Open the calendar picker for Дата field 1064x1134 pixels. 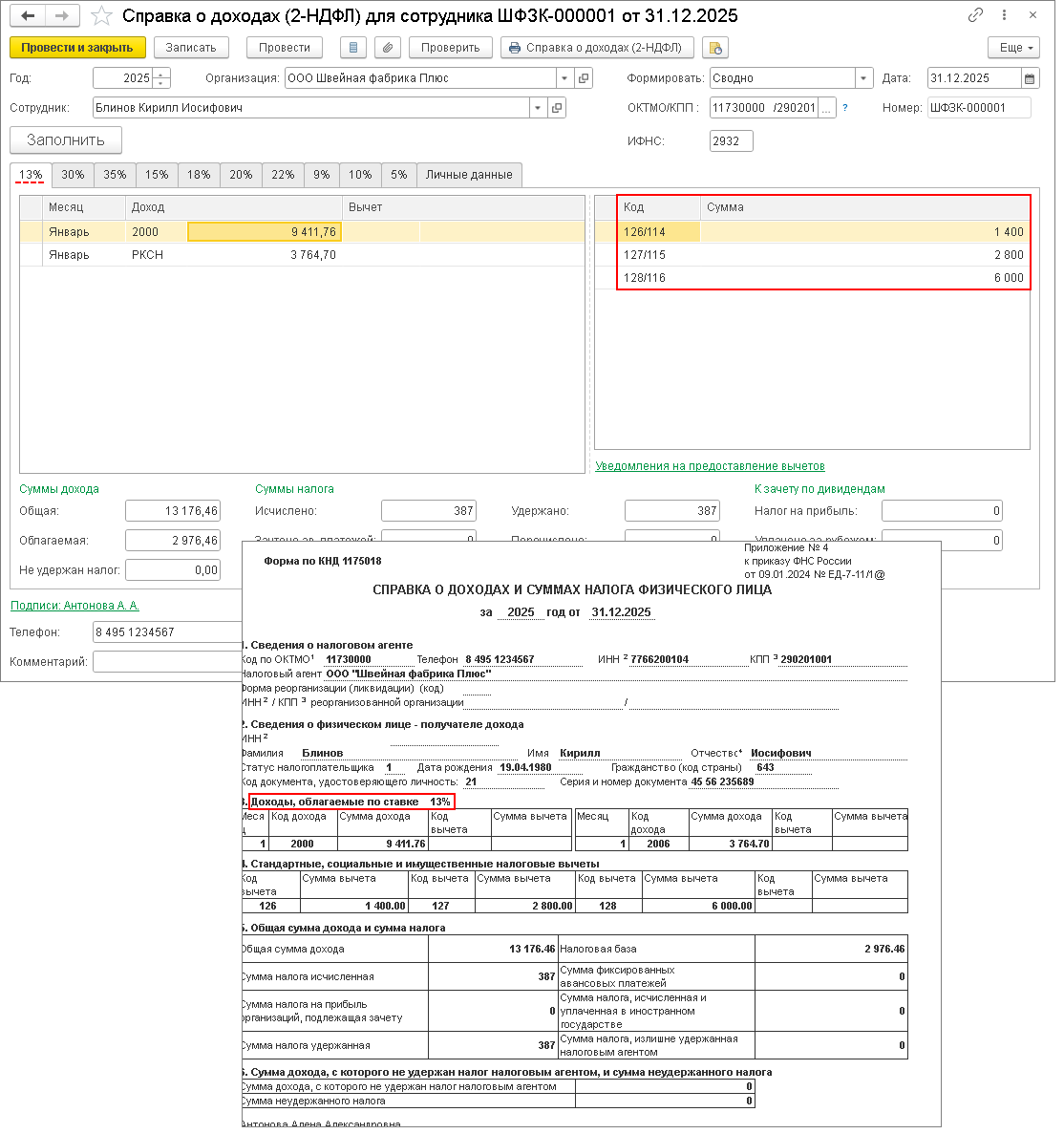pyautogui.click(x=1030, y=78)
